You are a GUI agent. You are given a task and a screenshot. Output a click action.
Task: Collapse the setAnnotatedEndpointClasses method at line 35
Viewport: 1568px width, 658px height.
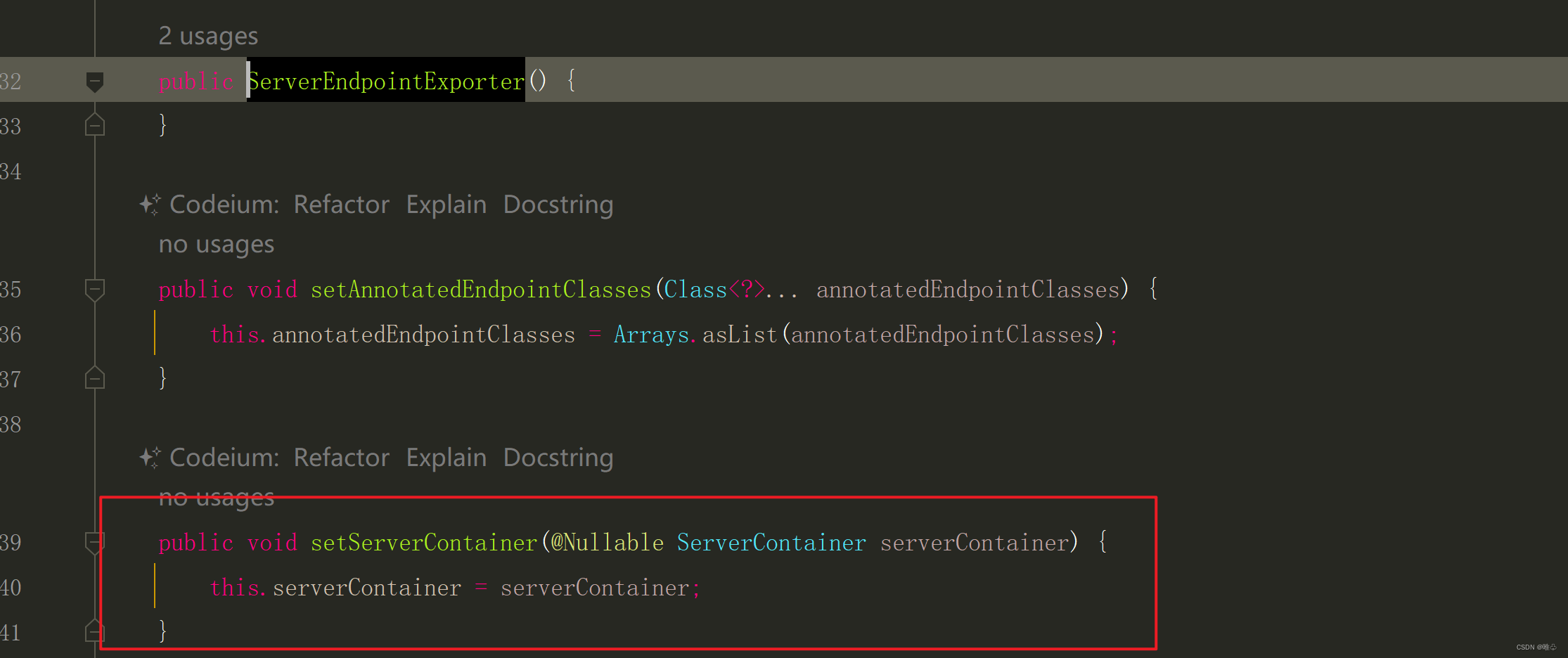pyautogui.click(x=94, y=289)
